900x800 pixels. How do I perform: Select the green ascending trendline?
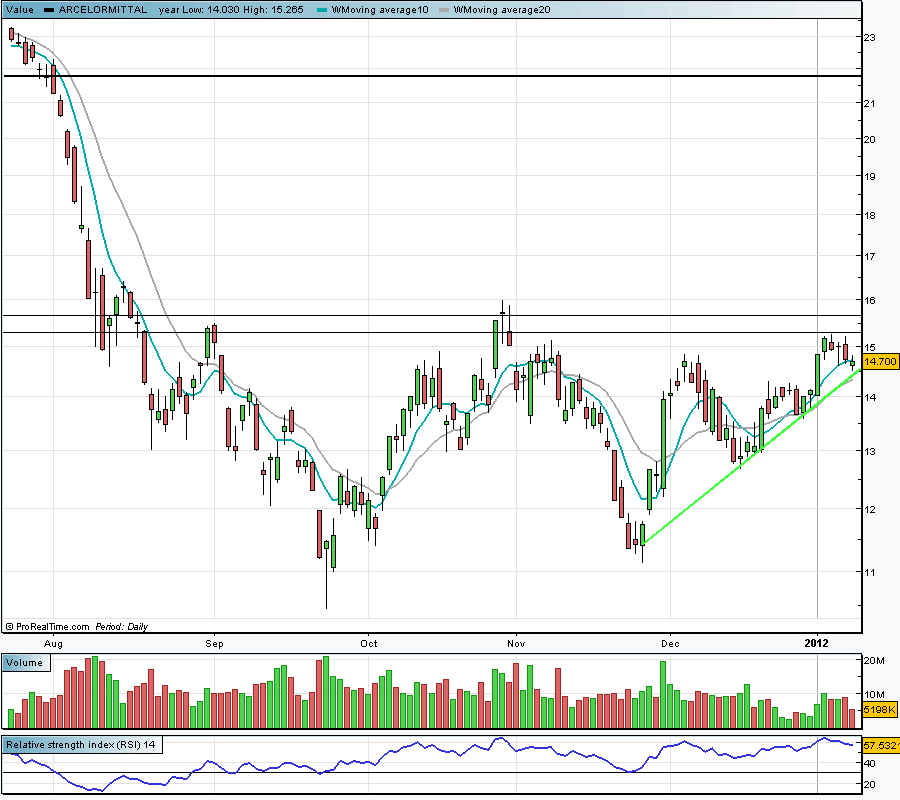751,457
